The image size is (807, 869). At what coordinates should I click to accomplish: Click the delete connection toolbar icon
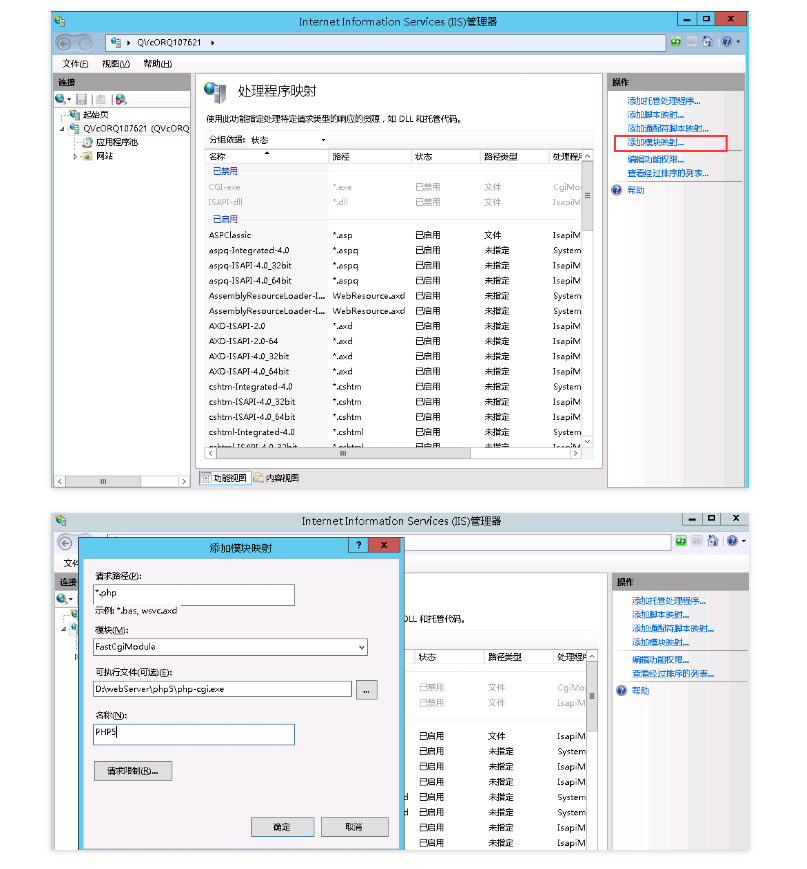point(121,99)
